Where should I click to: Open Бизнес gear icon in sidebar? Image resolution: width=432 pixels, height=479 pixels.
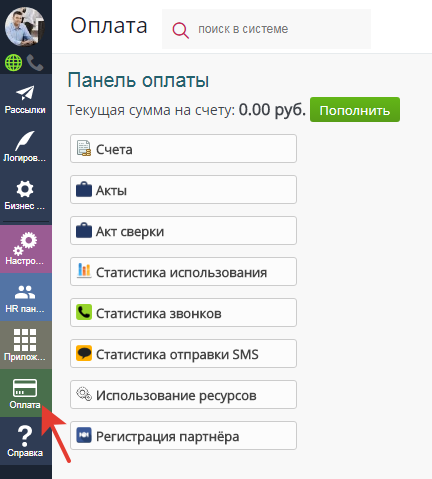[25, 189]
